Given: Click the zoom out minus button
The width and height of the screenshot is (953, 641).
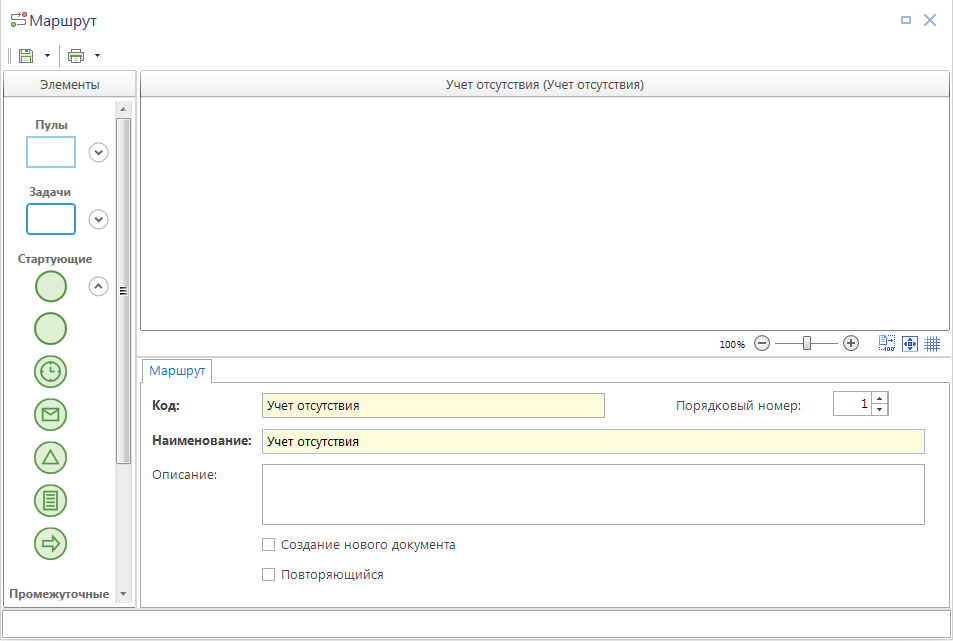Looking at the screenshot, I should [762, 343].
